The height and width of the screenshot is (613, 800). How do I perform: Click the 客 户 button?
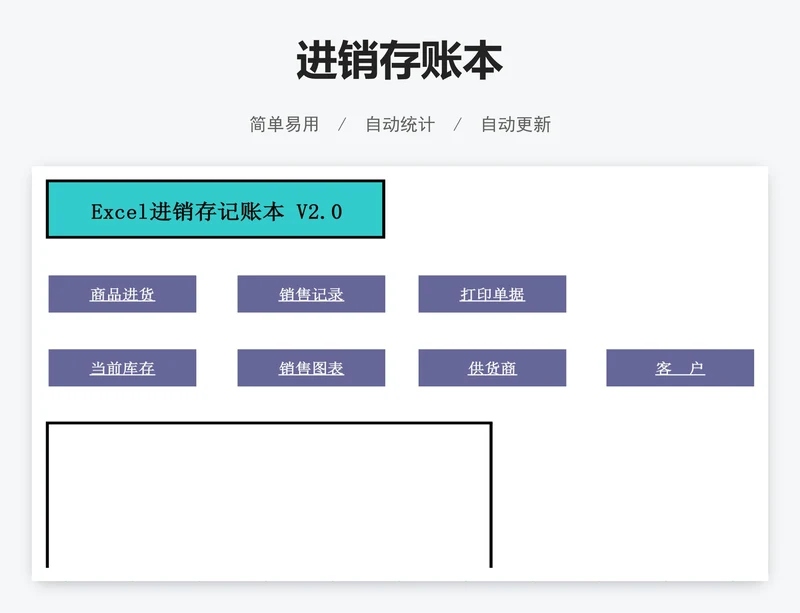click(680, 368)
